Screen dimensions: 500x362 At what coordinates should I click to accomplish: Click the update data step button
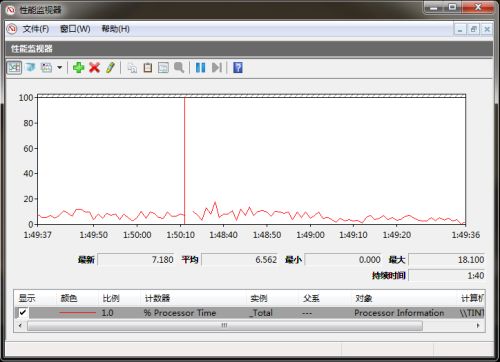(217, 68)
